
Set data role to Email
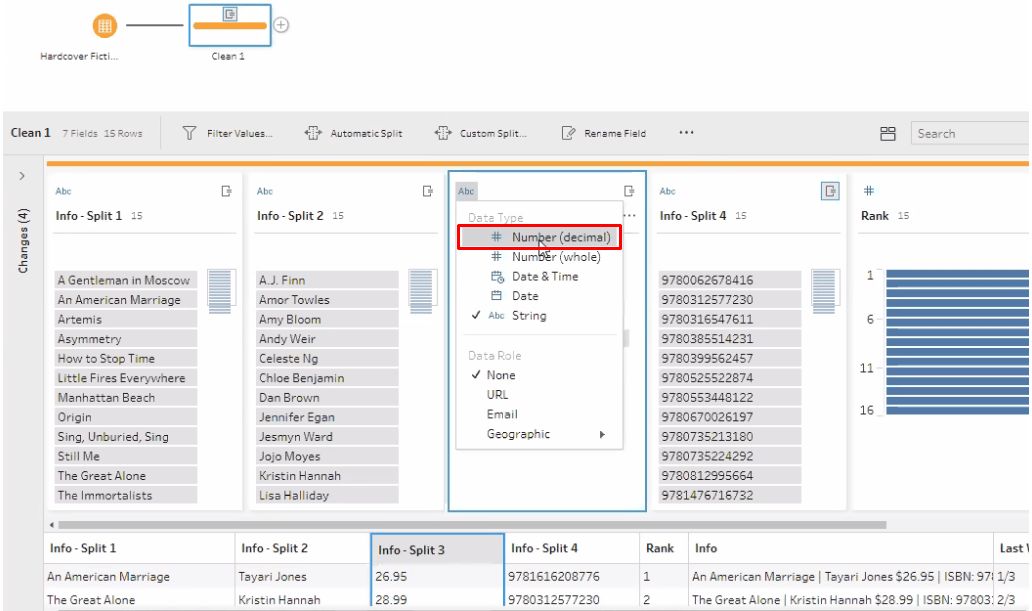tap(539, 414)
